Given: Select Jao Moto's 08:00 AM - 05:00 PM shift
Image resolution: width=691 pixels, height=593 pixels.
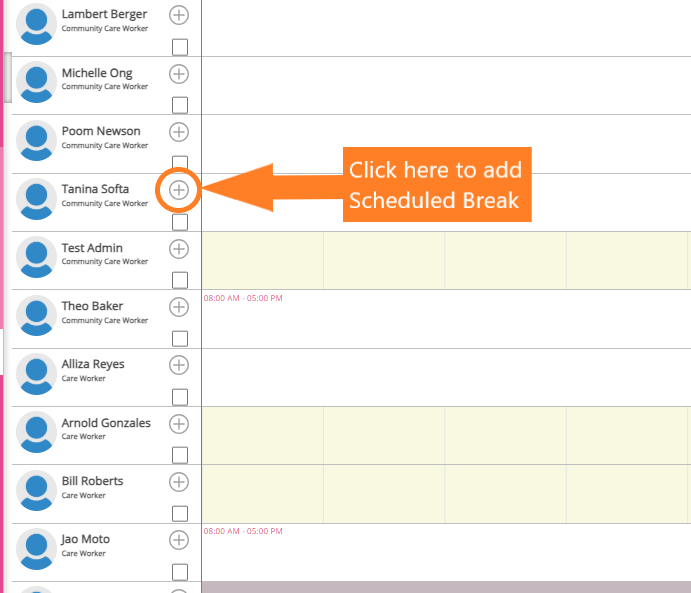Looking at the screenshot, I should pos(243,531).
